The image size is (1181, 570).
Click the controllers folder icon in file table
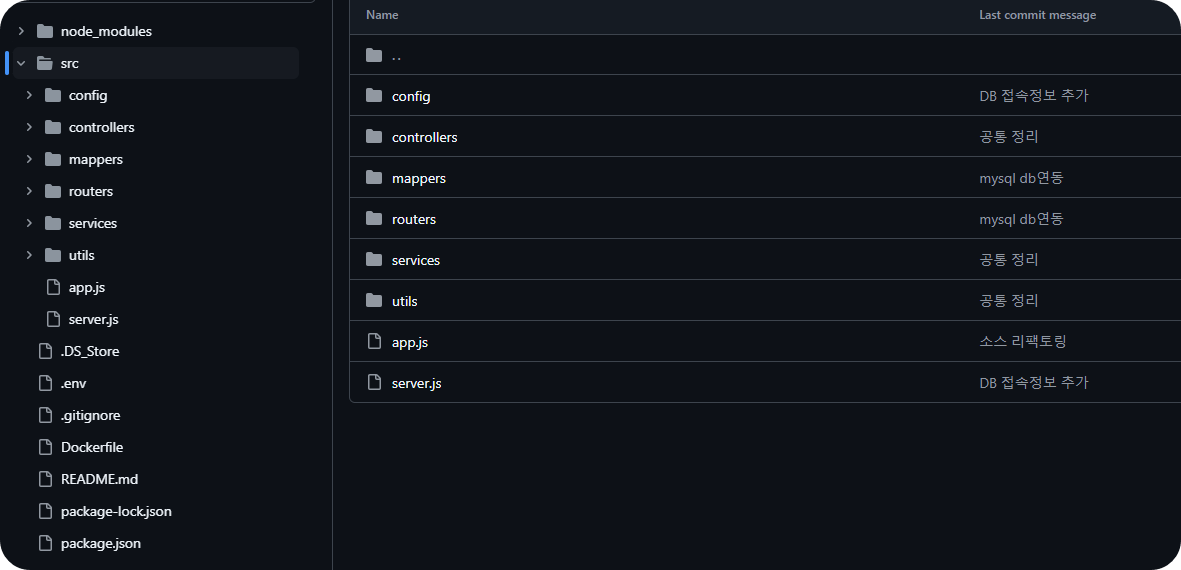coord(374,136)
